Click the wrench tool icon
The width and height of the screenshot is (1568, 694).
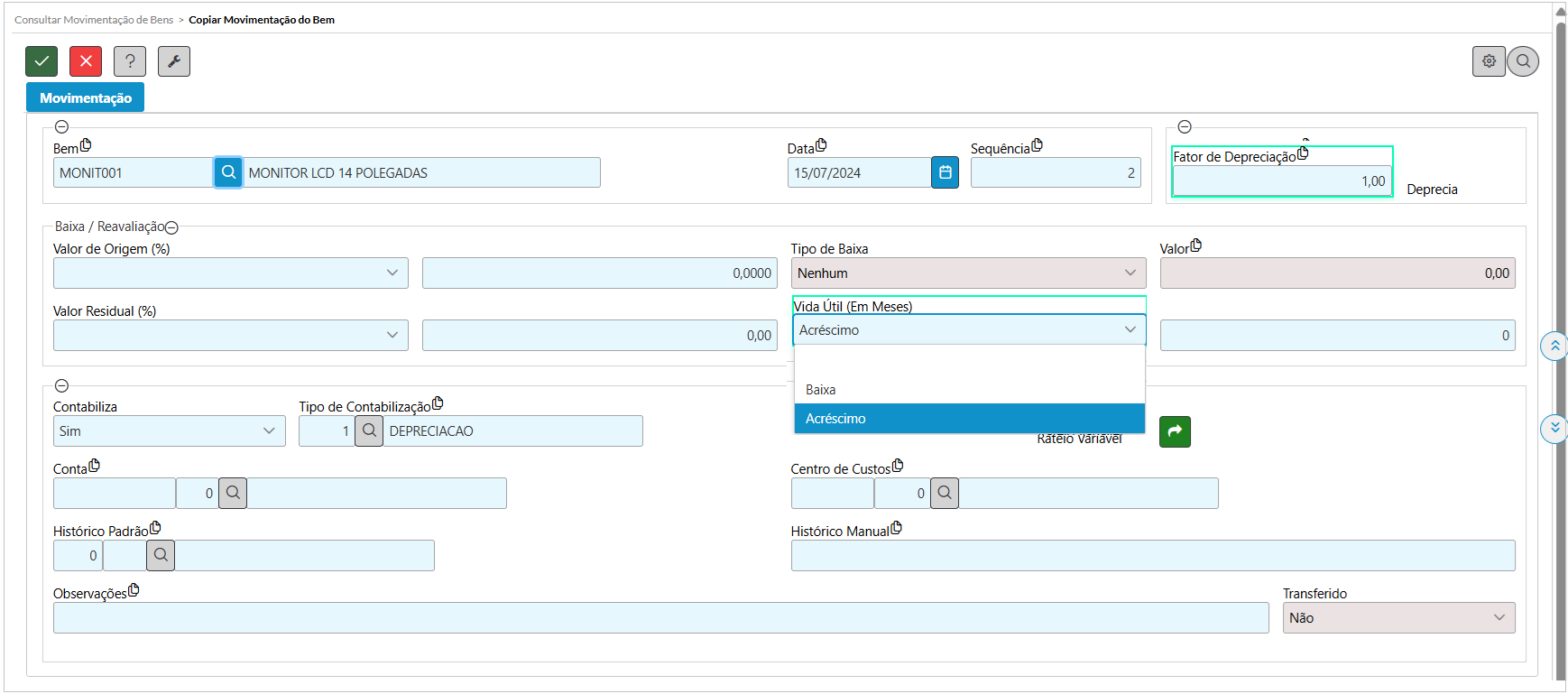point(174,61)
